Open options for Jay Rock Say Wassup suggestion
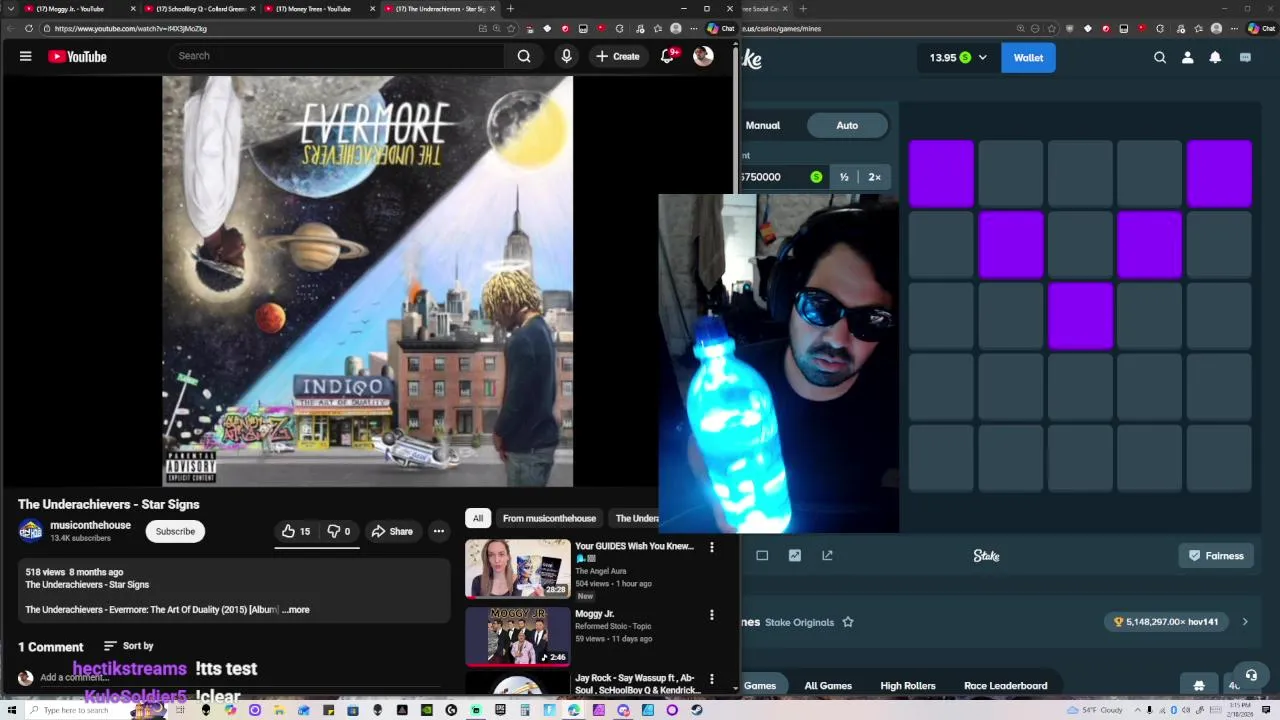The height and width of the screenshot is (720, 1280). (x=711, y=679)
